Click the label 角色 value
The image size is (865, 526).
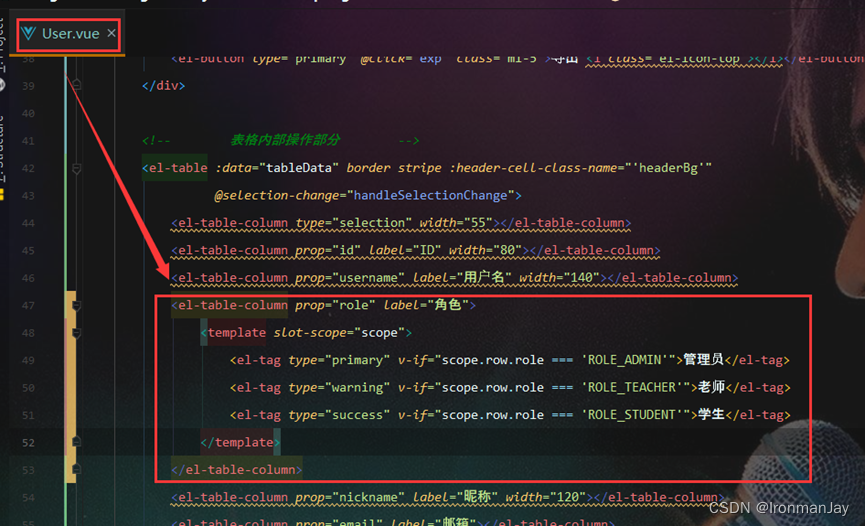click(447, 305)
